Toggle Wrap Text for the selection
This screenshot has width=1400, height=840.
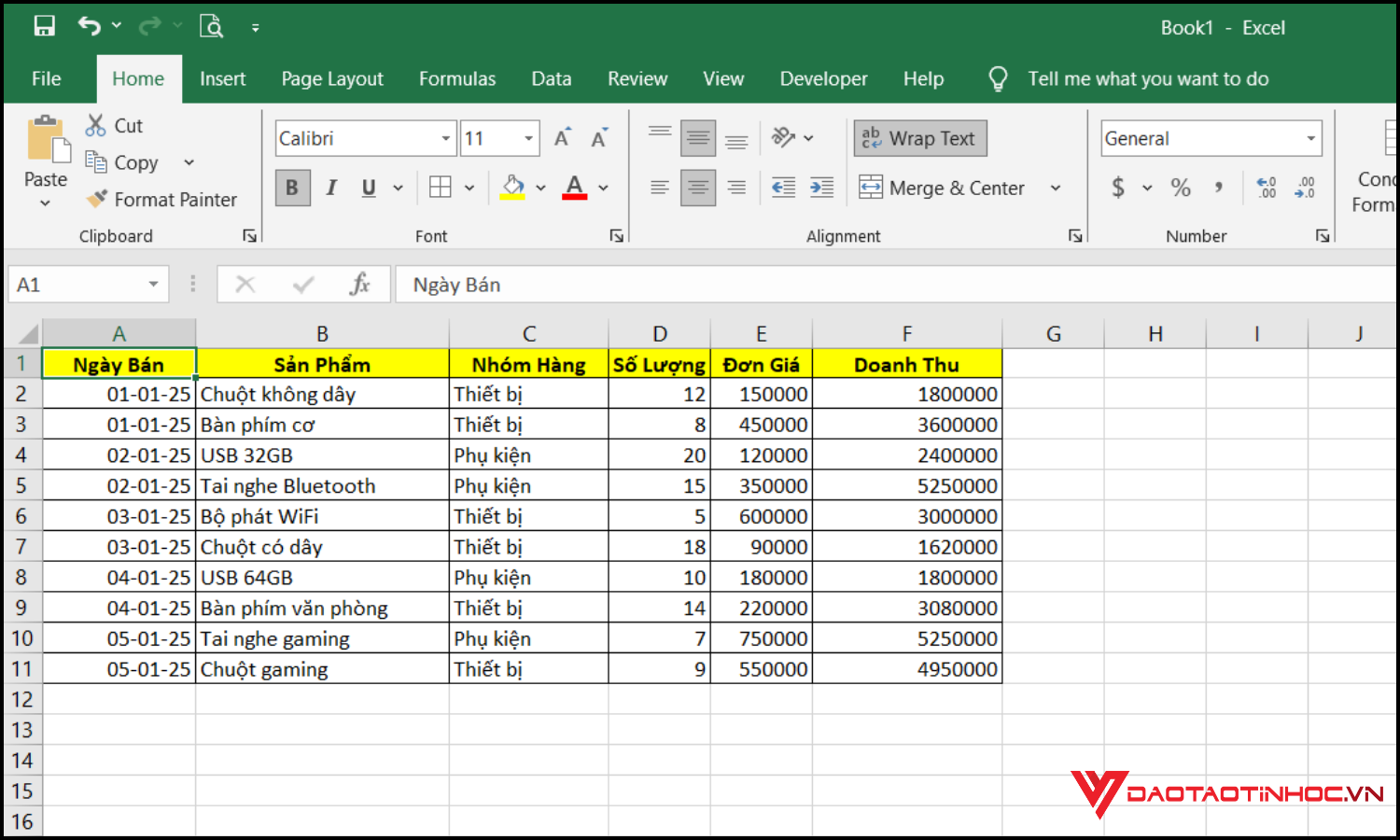point(919,137)
